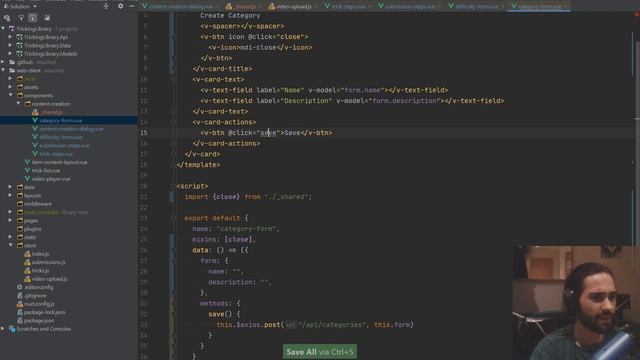Collapse the web-client folder
Viewport: 640px width, 360px height.
(3, 70)
